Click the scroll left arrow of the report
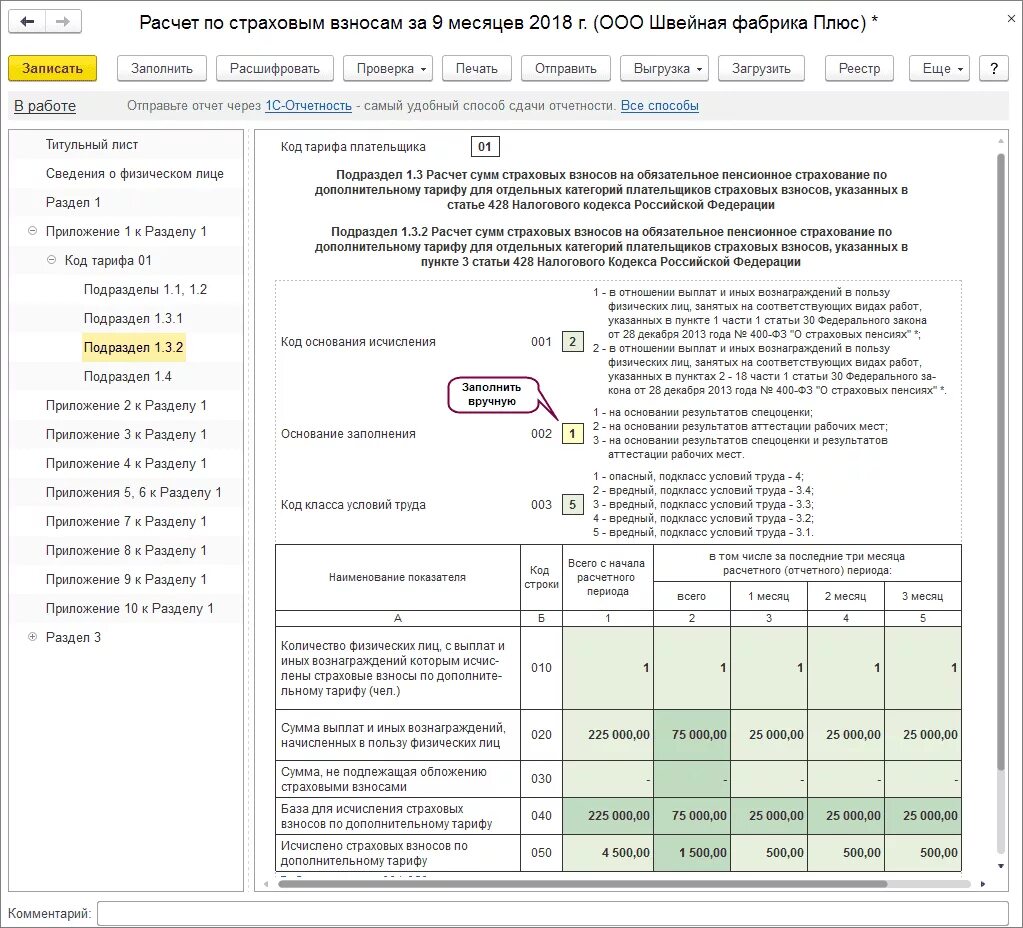1023x928 pixels. click(x=266, y=884)
